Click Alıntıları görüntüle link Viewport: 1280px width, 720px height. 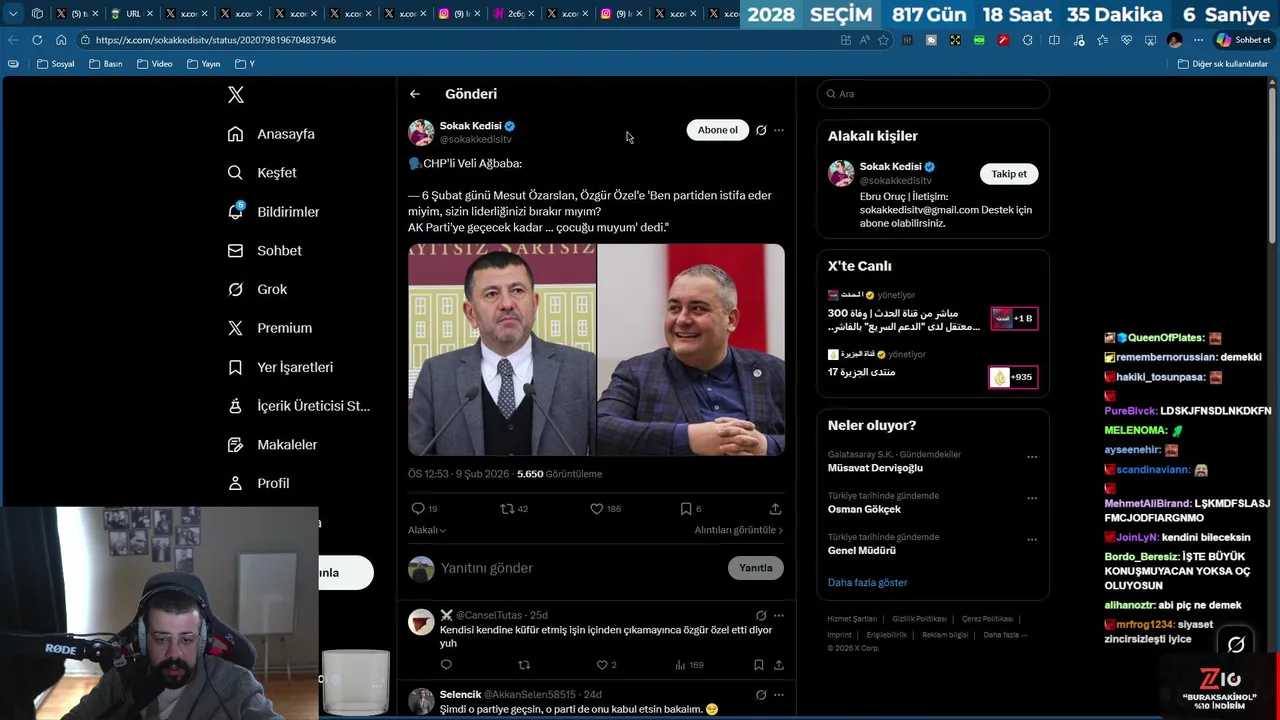(x=739, y=530)
